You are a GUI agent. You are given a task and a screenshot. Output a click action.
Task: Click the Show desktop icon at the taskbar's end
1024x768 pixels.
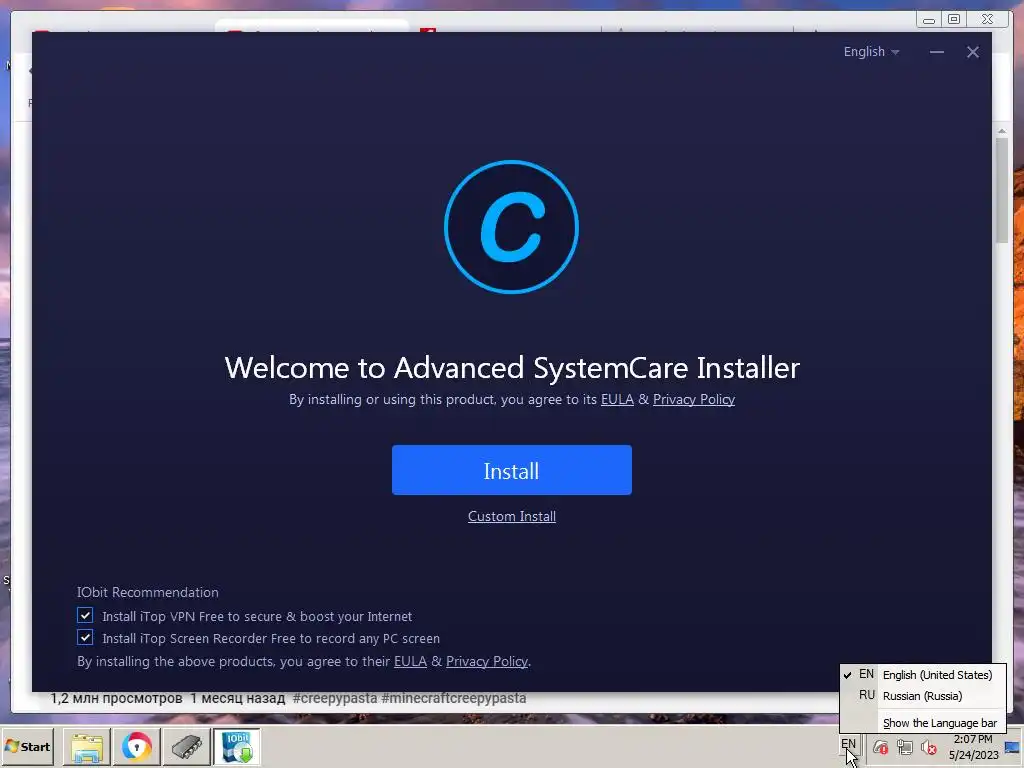(x=1013, y=747)
